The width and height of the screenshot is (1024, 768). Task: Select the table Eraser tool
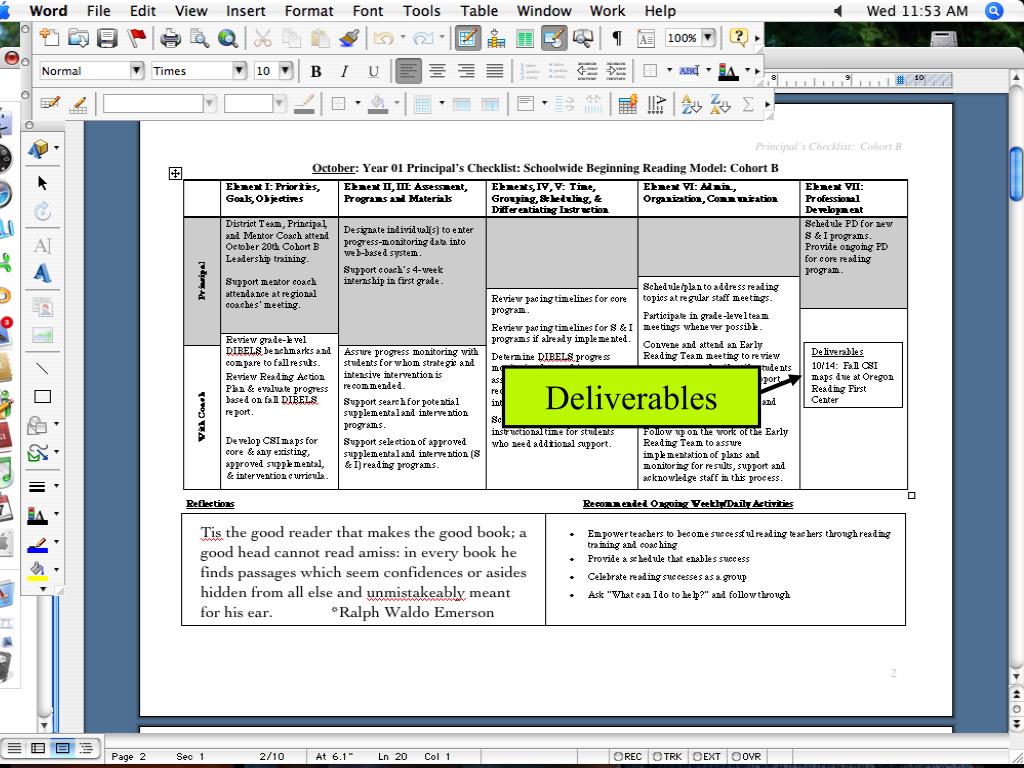pyautogui.click(x=78, y=104)
